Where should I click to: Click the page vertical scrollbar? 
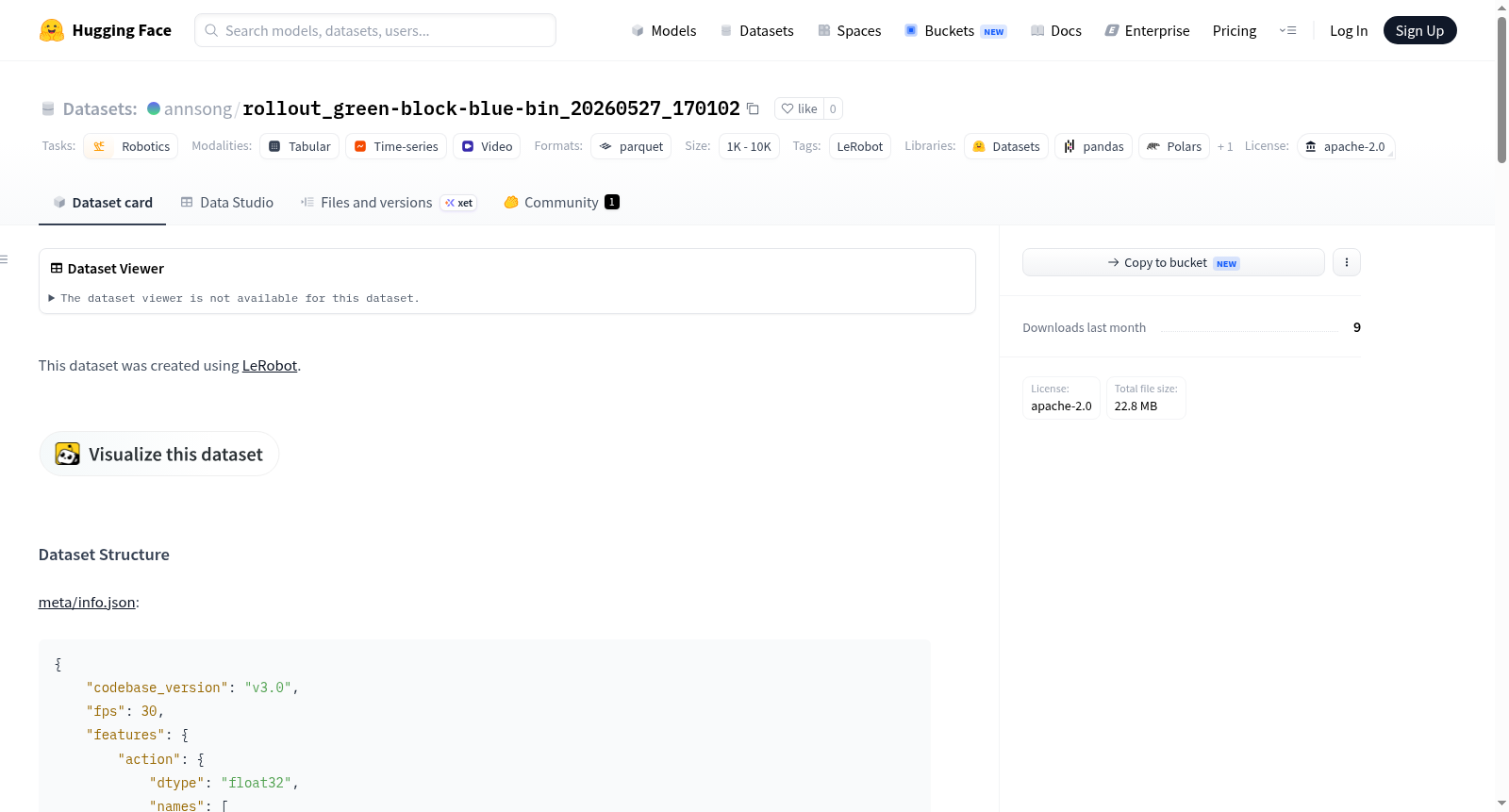coord(1501,91)
